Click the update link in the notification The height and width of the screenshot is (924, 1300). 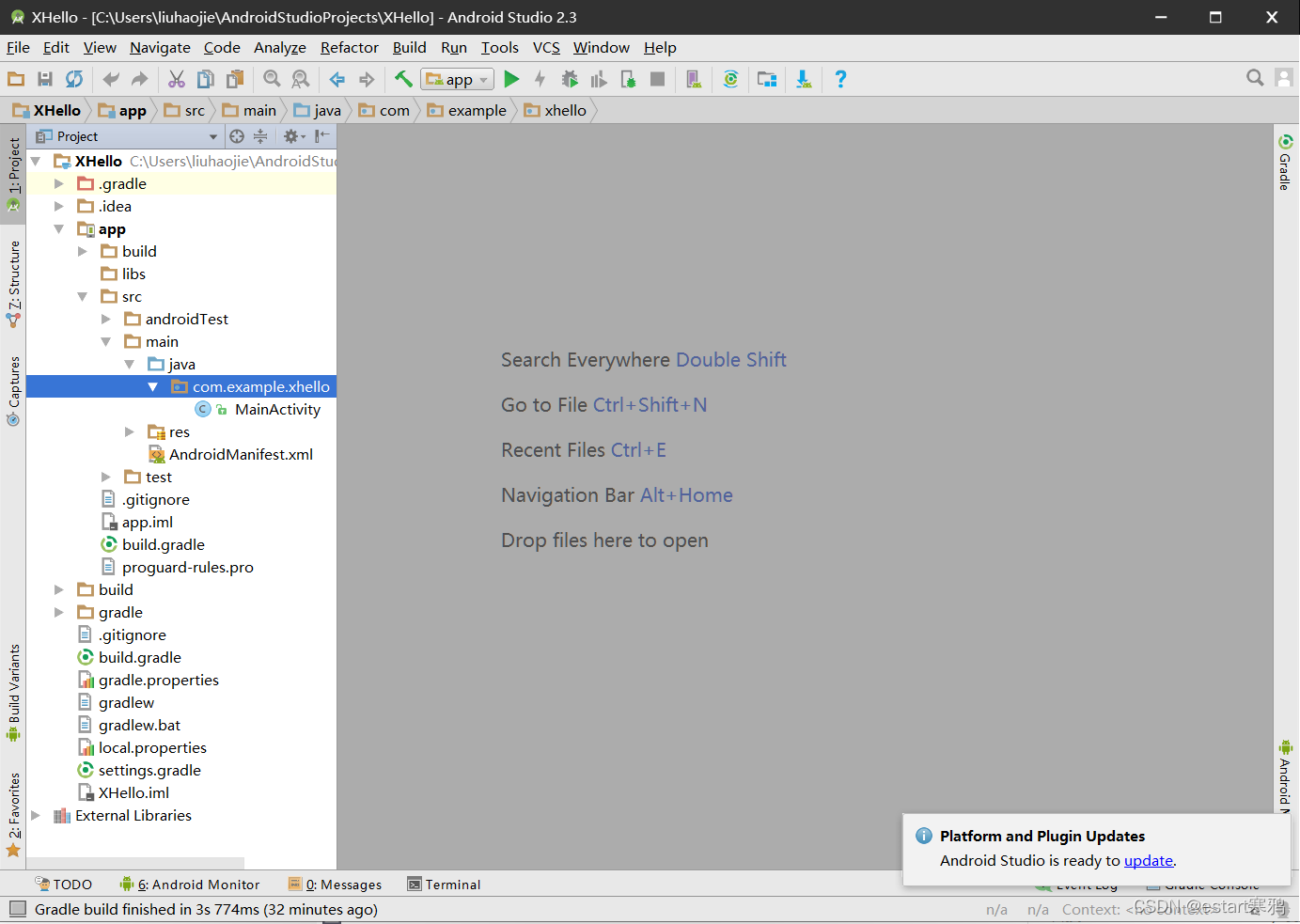(x=1149, y=860)
